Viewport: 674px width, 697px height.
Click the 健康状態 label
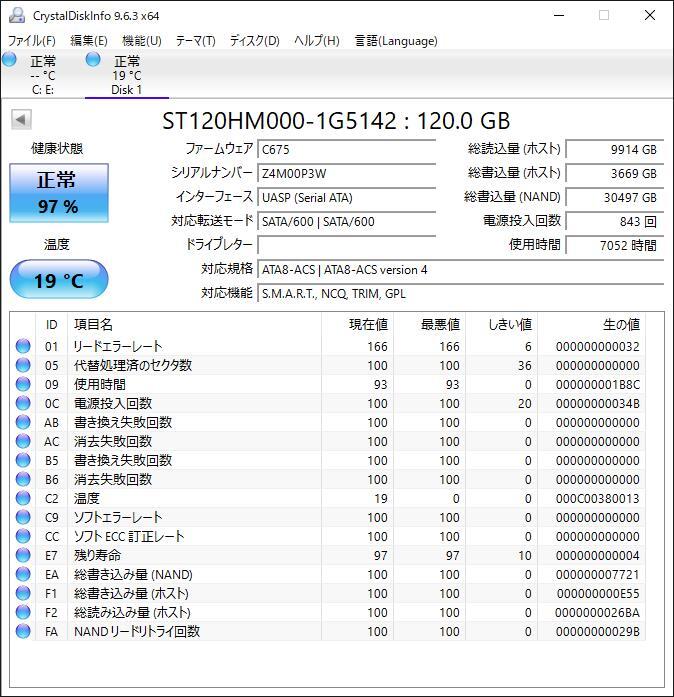tap(57, 148)
